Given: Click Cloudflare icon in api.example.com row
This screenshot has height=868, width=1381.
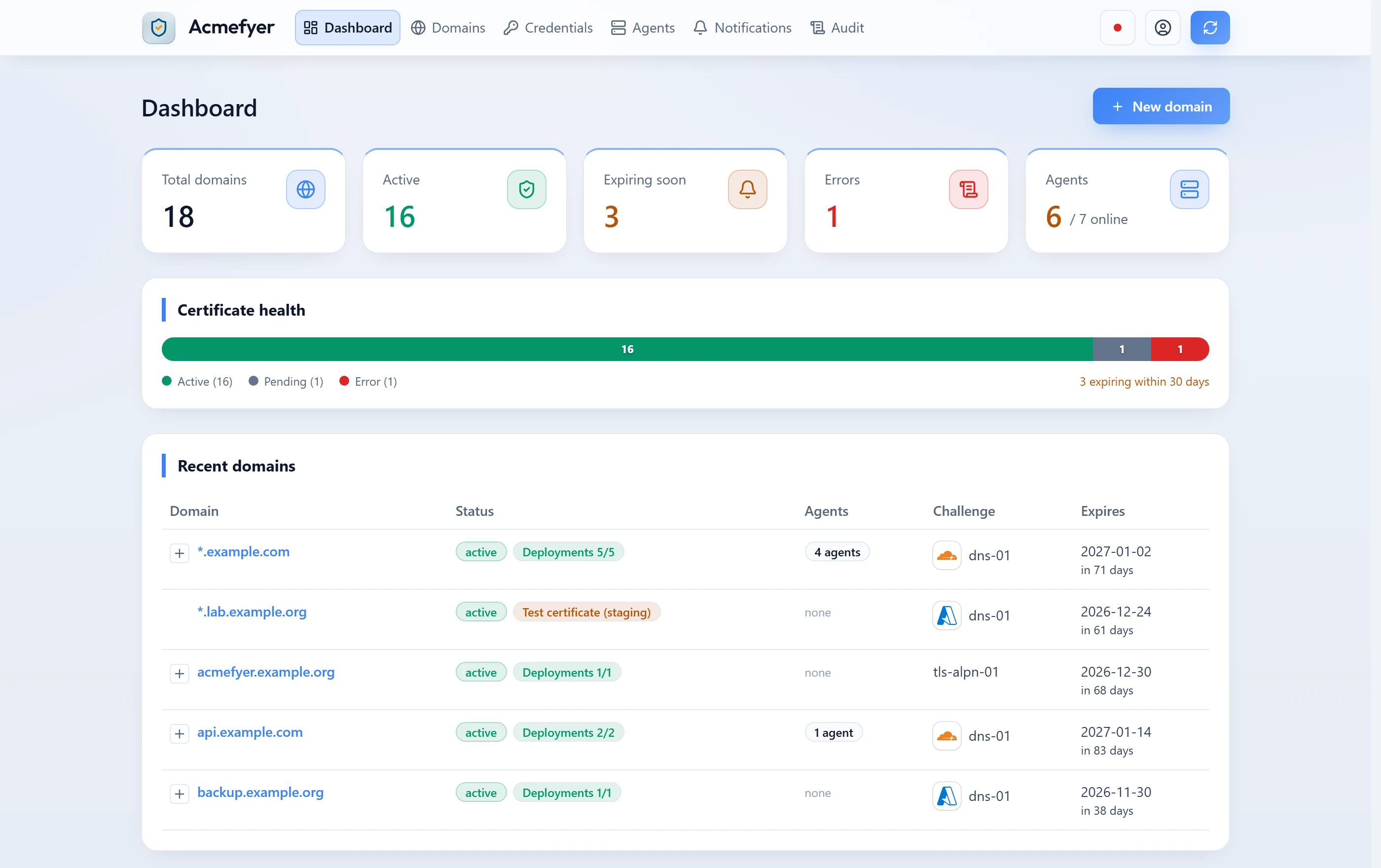Looking at the screenshot, I should tap(947, 735).
